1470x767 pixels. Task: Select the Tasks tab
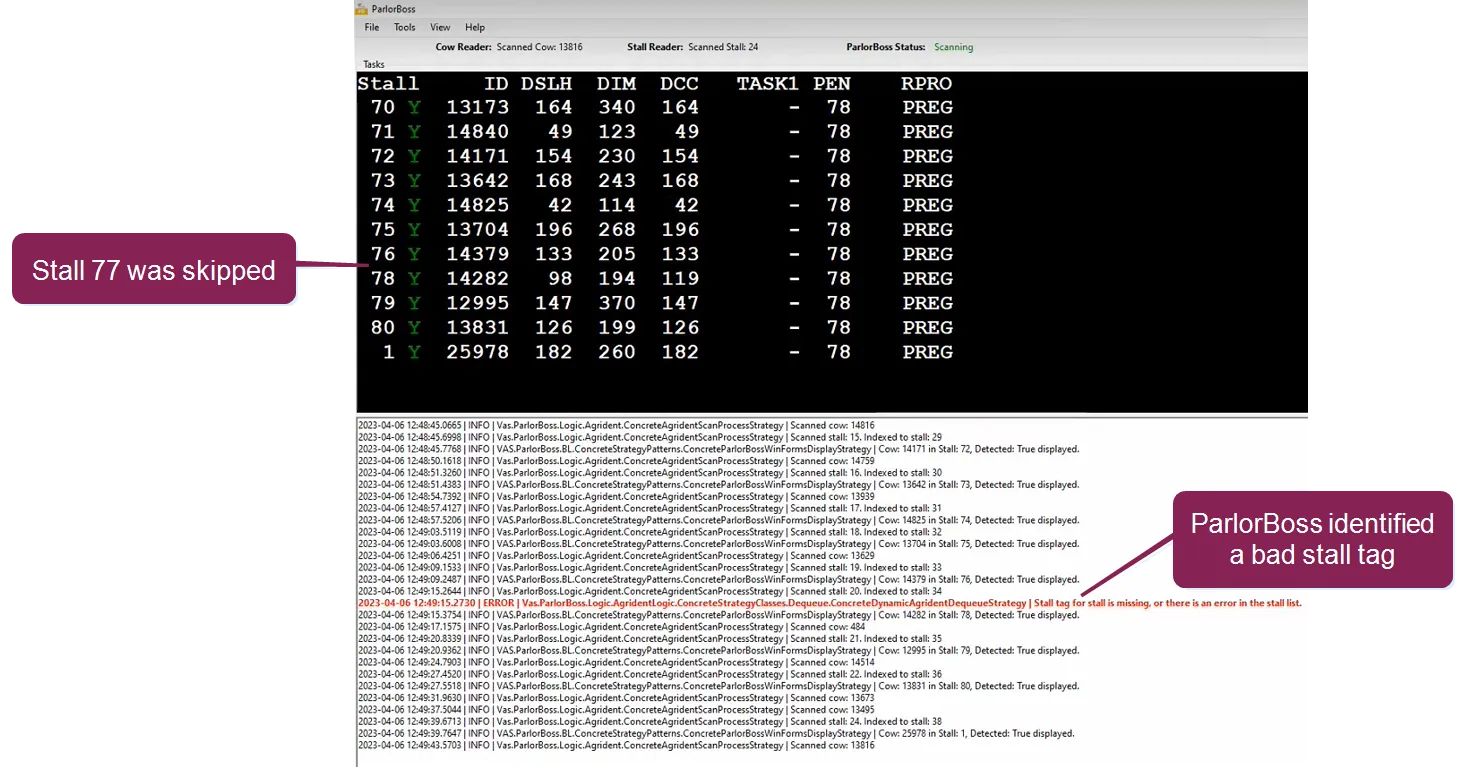374,65
